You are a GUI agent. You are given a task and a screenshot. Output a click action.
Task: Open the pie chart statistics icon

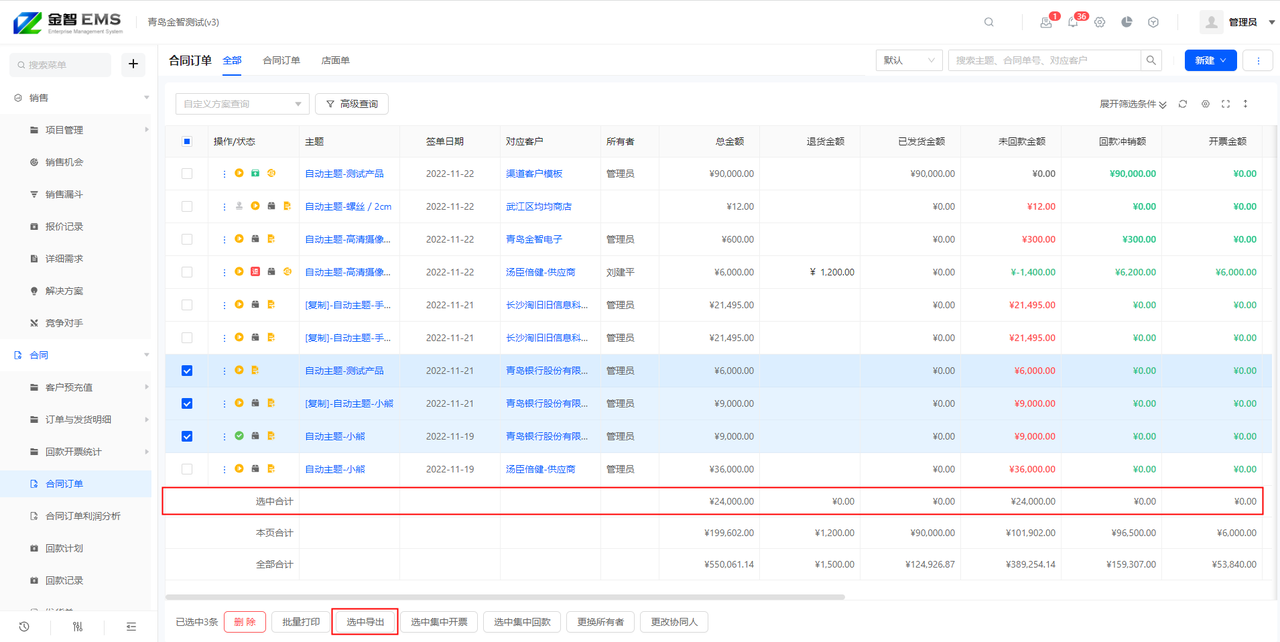(x=1127, y=22)
